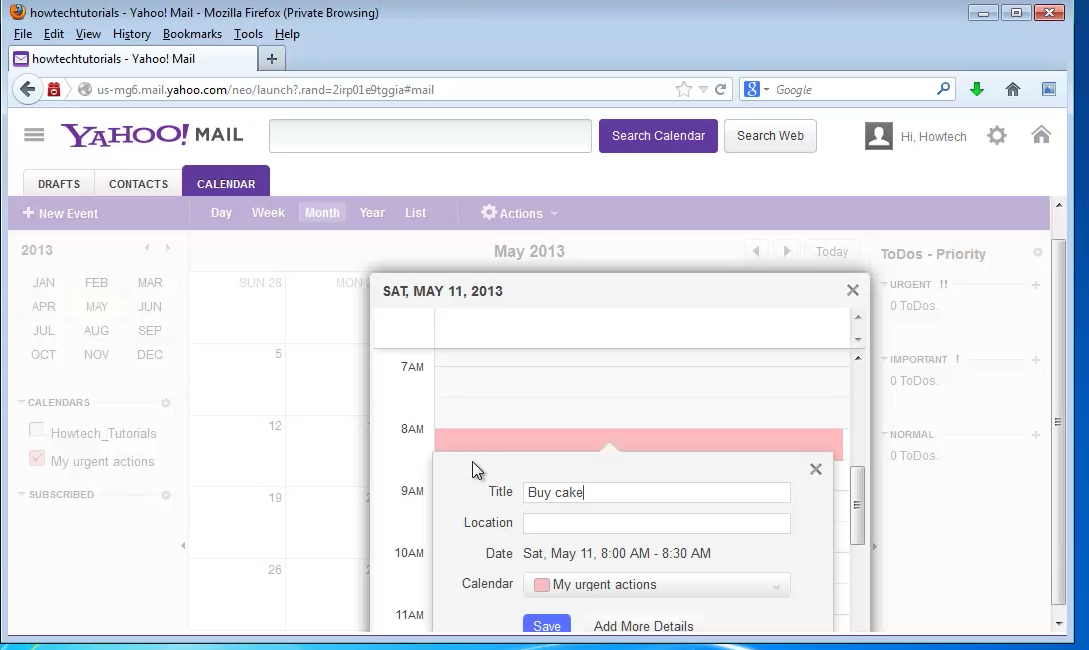This screenshot has width=1089, height=650.
Task: Click the Search Calendar button
Action: (x=658, y=135)
